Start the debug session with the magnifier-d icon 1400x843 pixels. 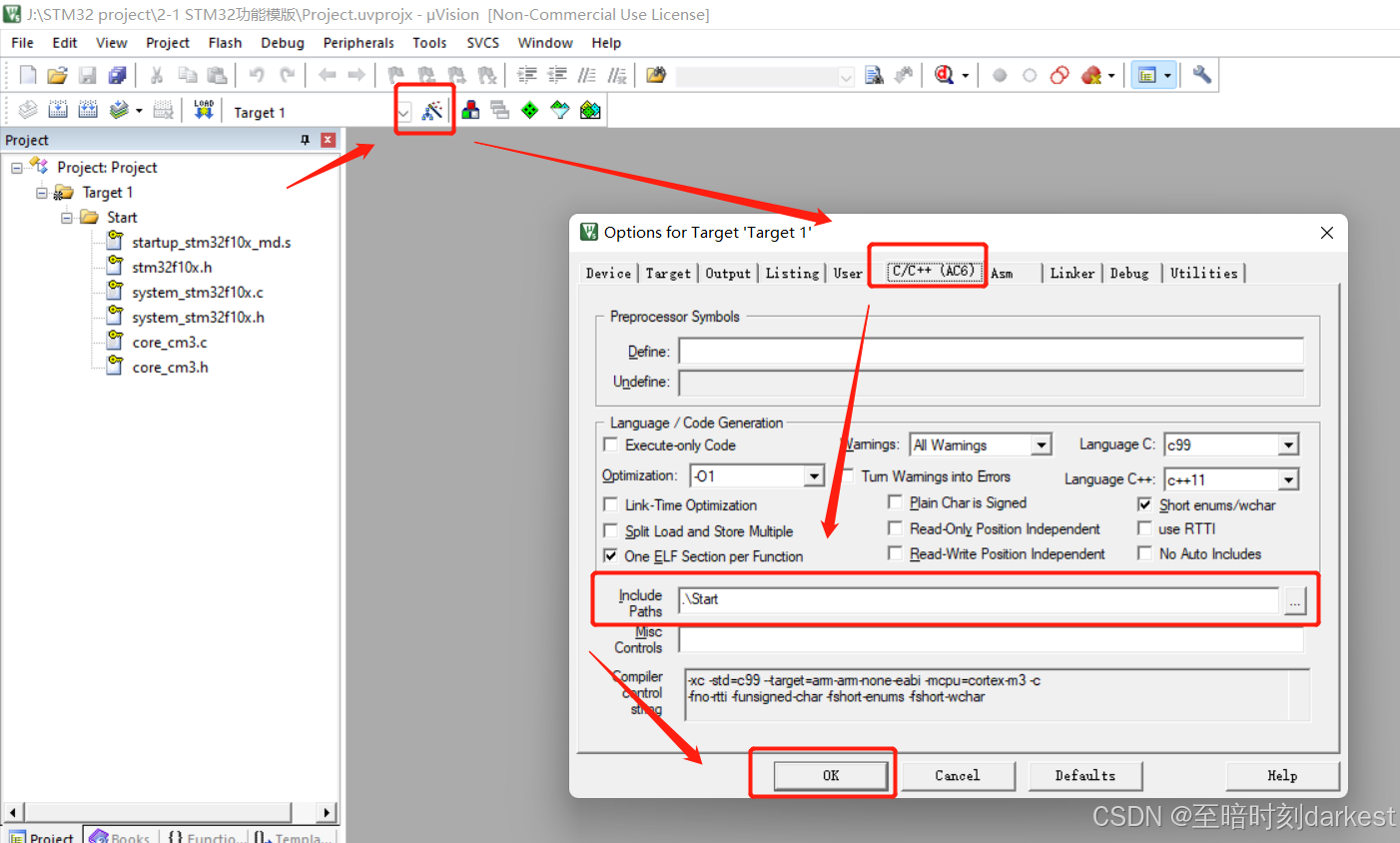coord(944,75)
